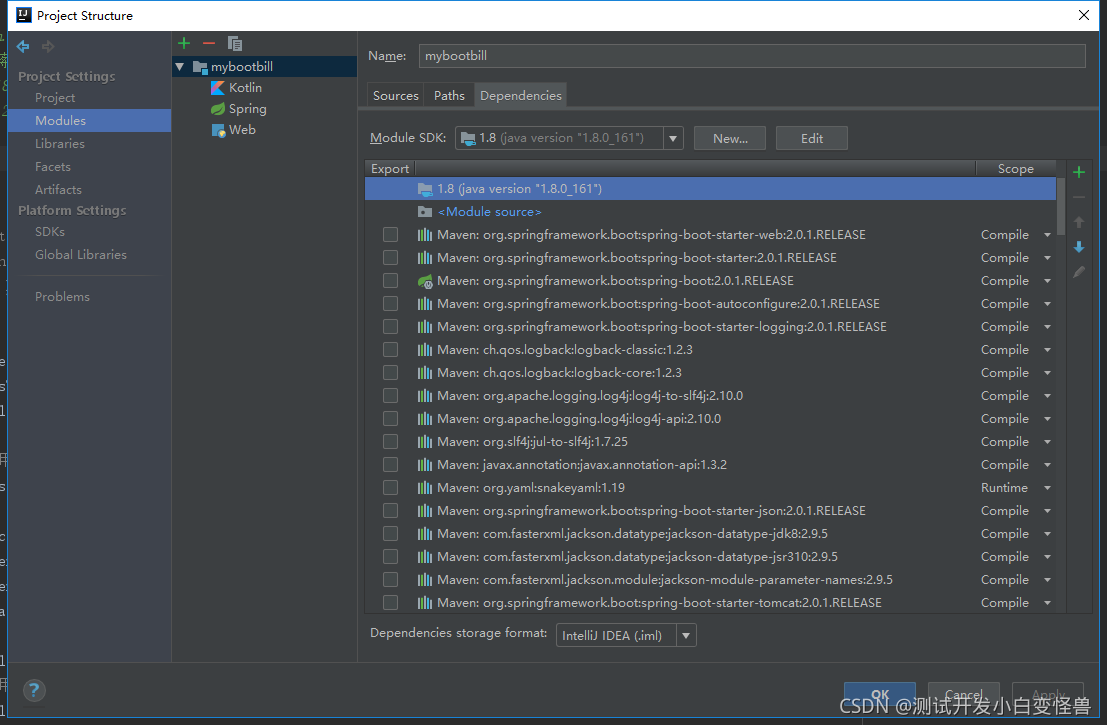
Task: Switch to the Paths tab
Action: pyautogui.click(x=449, y=95)
